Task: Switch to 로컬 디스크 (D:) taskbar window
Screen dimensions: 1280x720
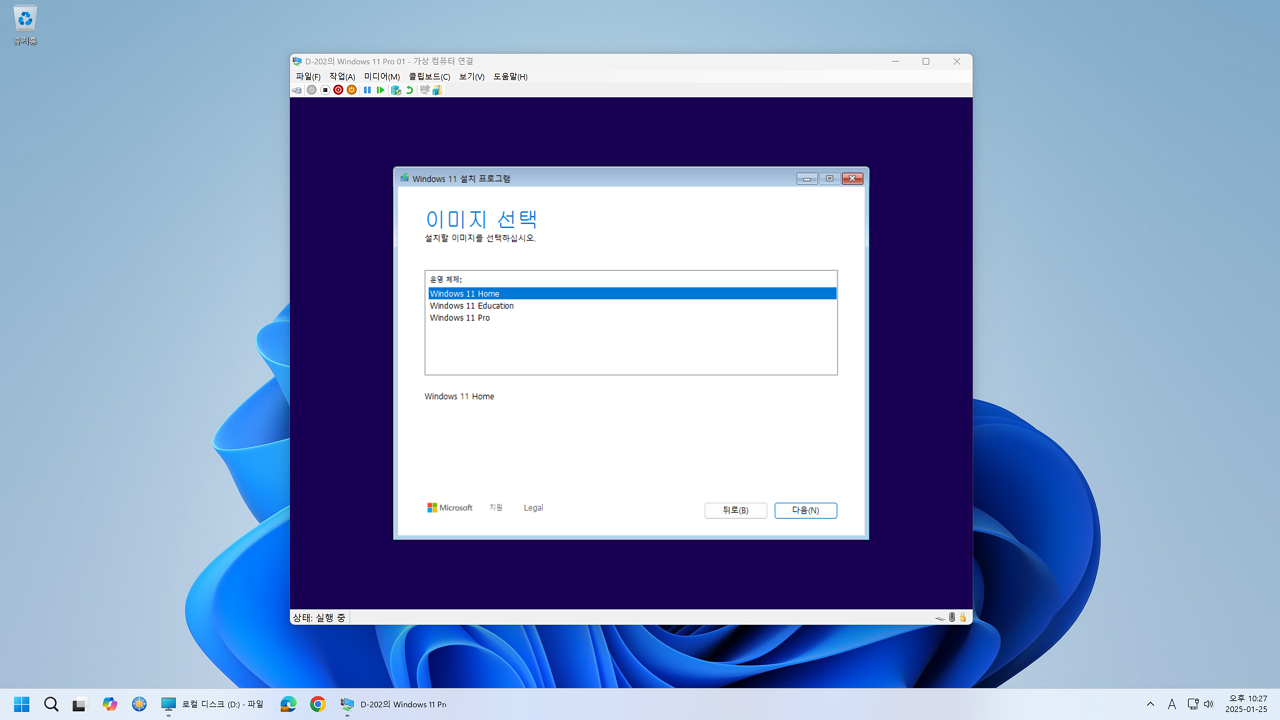Action: (x=213, y=704)
